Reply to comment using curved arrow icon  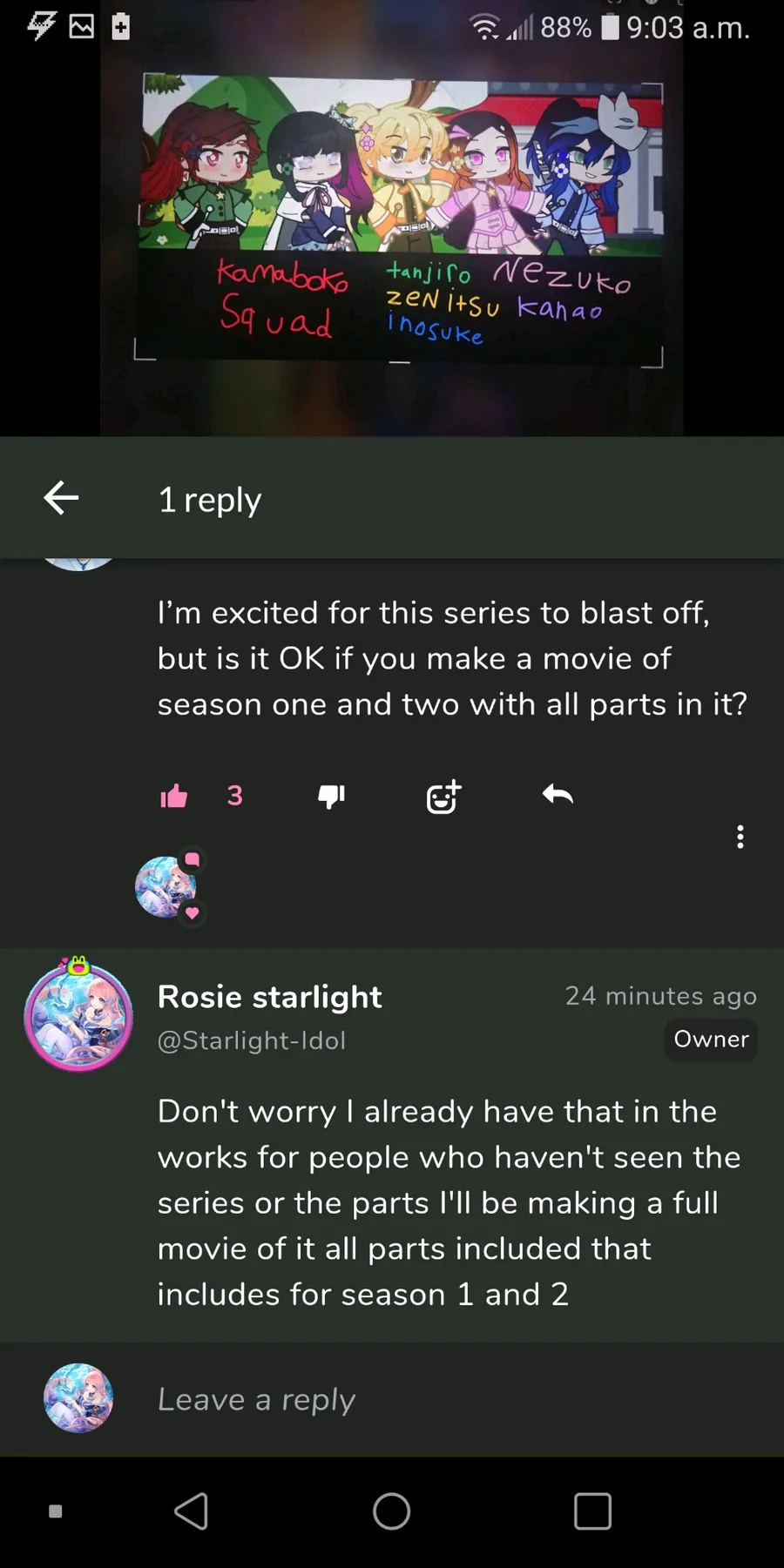[558, 794]
